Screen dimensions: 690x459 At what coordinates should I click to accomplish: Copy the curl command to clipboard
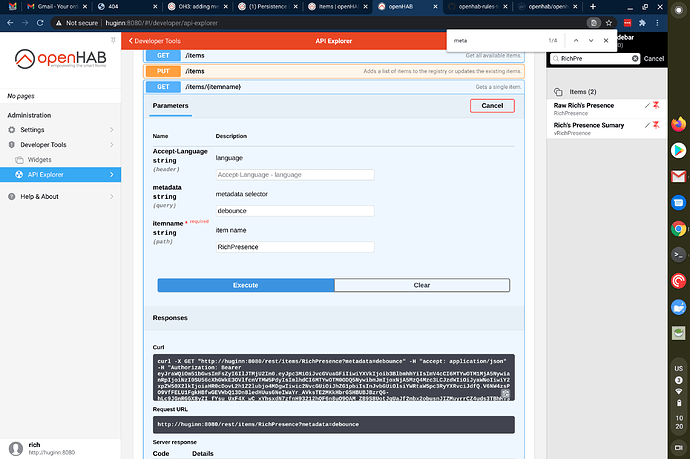click(x=505, y=394)
